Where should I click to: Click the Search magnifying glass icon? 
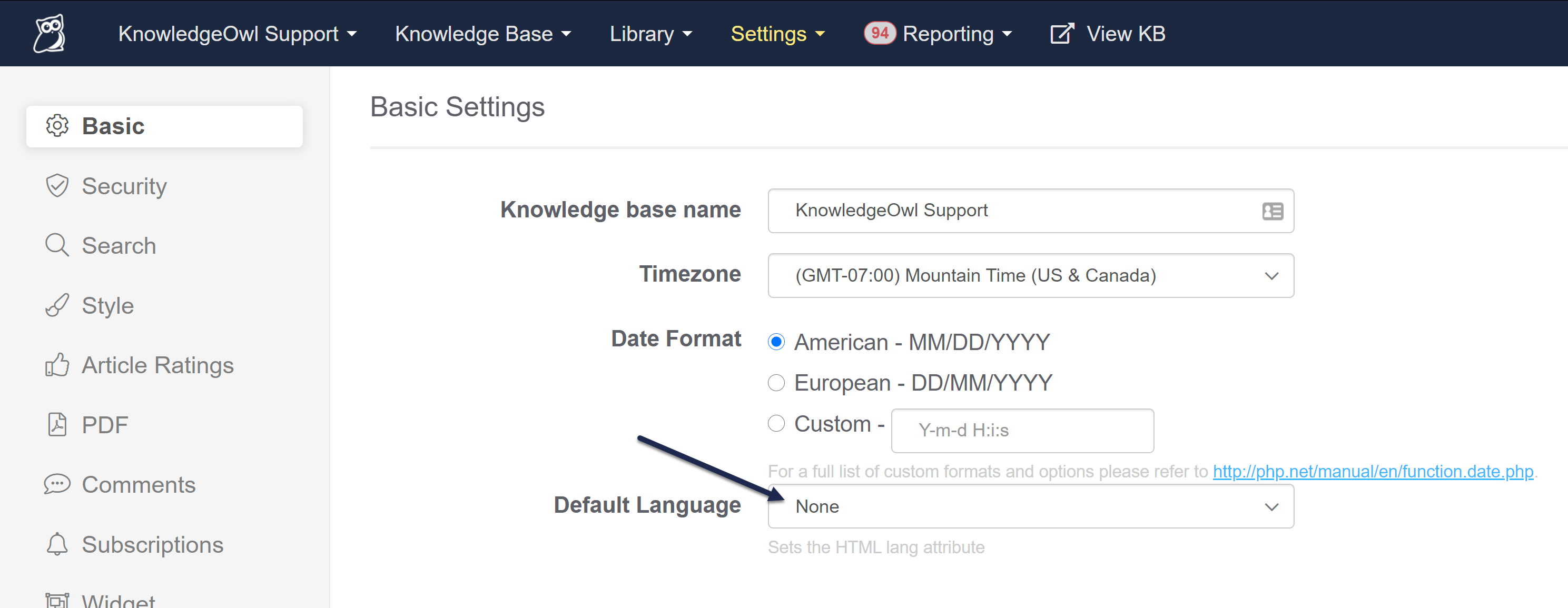click(57, 245)
